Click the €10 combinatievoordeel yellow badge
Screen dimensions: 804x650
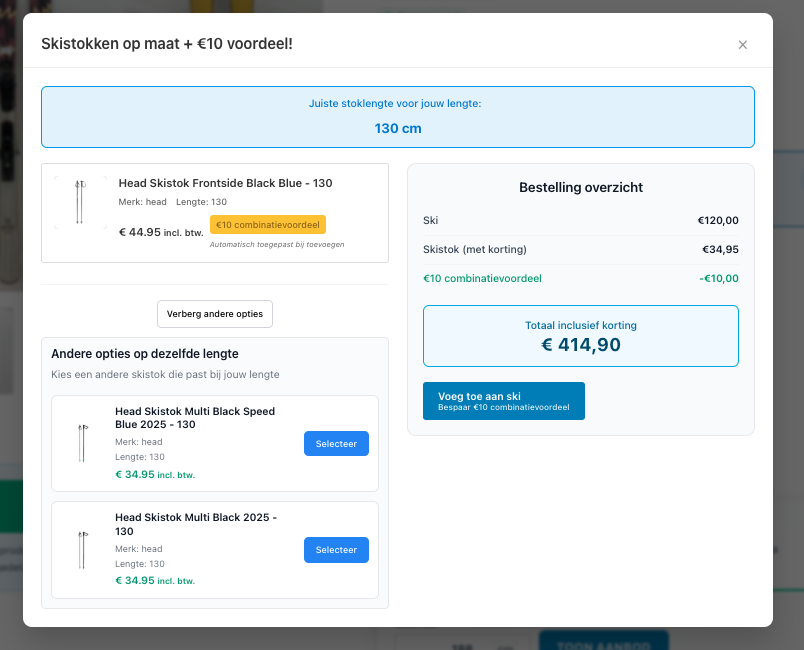(x=268, y=225)
